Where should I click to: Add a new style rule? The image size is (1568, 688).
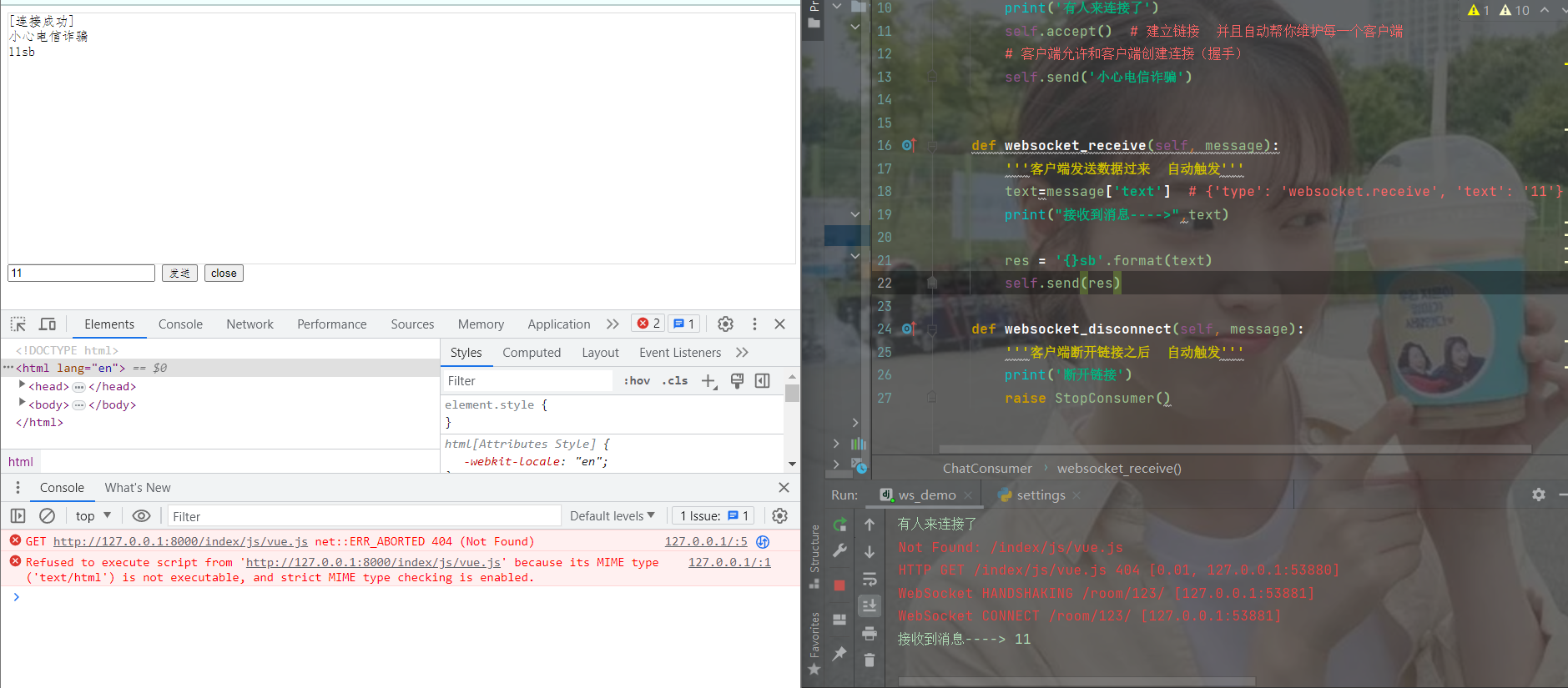click(709, 381)
